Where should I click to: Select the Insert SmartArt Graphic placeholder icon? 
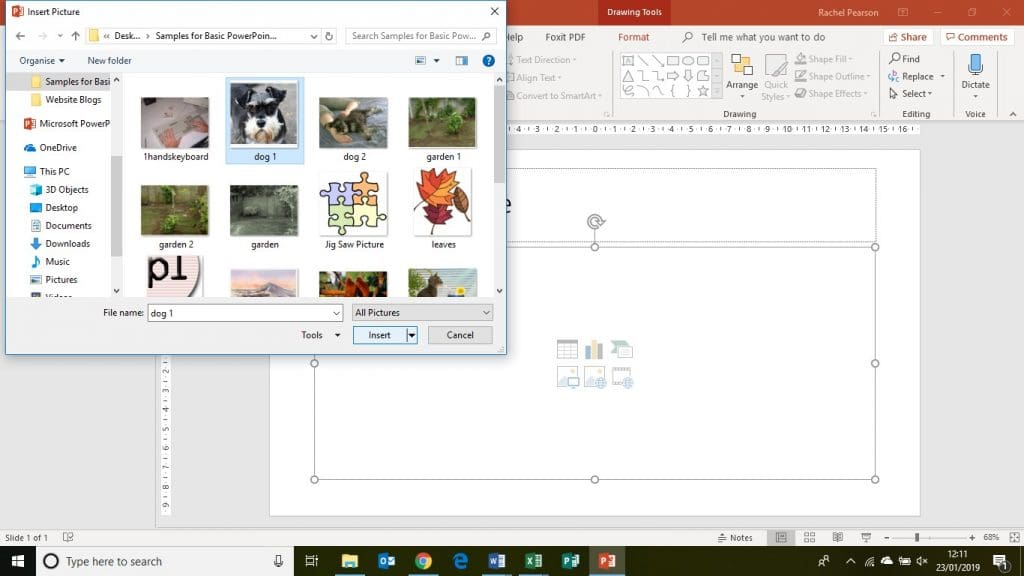coord(621,348)
